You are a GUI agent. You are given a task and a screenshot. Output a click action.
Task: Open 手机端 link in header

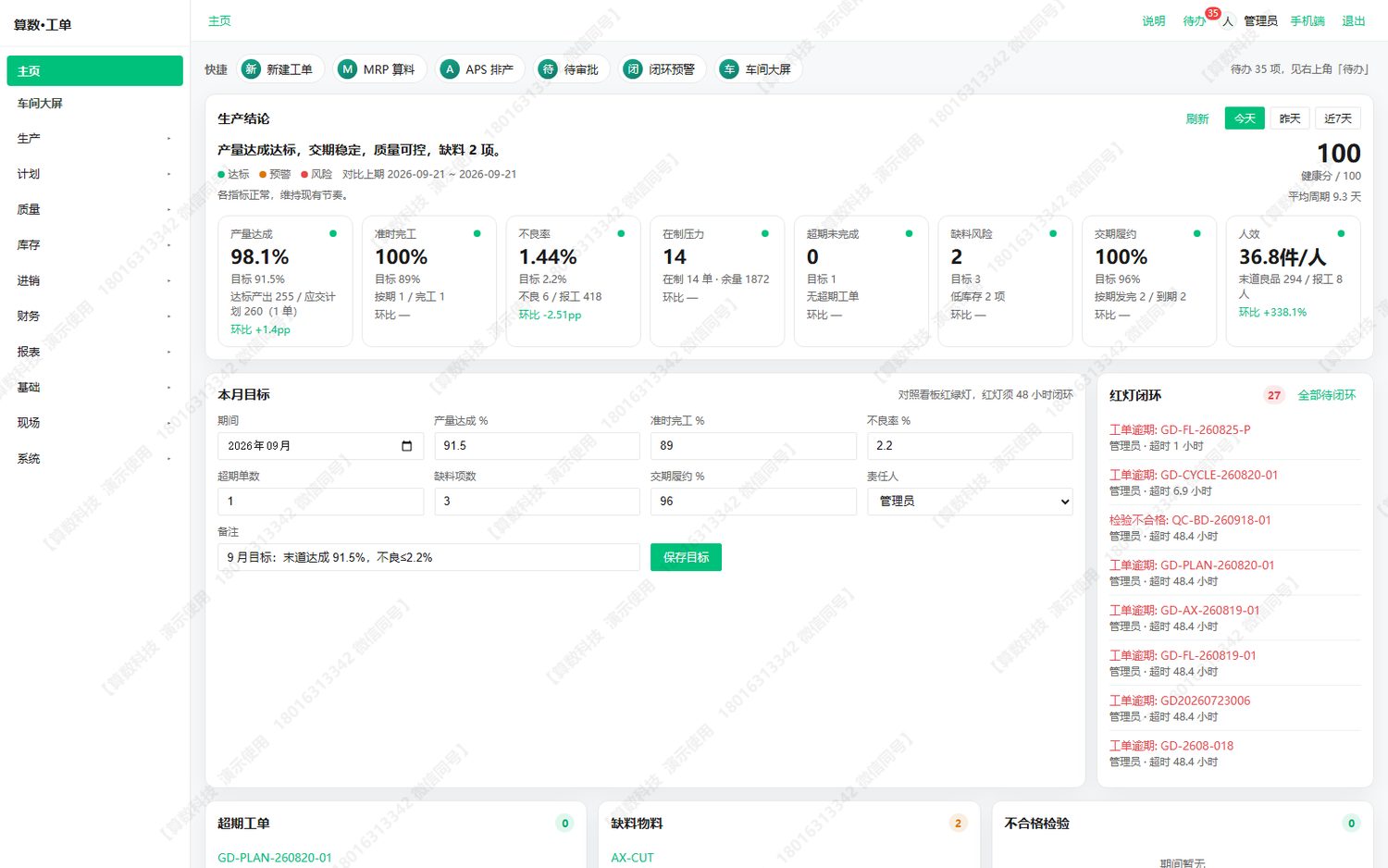[1307, 21]
